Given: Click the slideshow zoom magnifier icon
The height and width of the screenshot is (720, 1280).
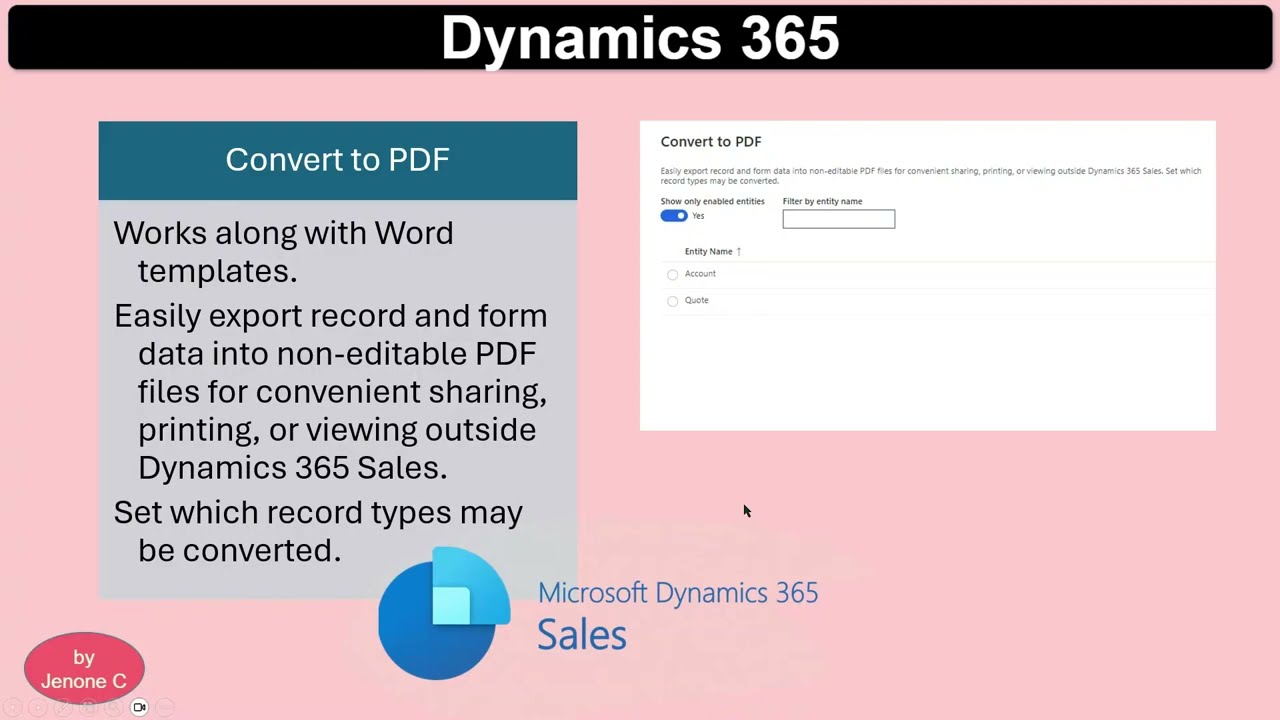Looking at the screenshot, I should tap(113, 707).
